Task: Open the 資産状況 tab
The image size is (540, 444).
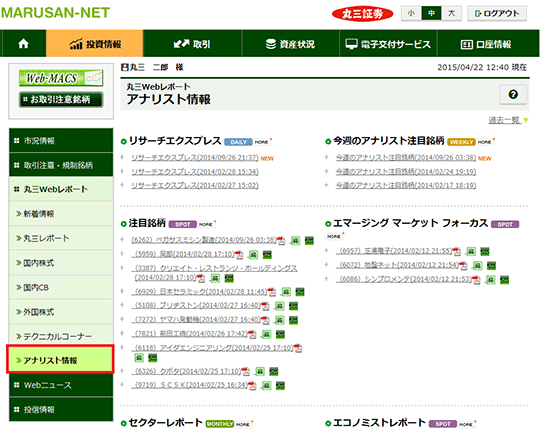Action: [x=290, y=43]
